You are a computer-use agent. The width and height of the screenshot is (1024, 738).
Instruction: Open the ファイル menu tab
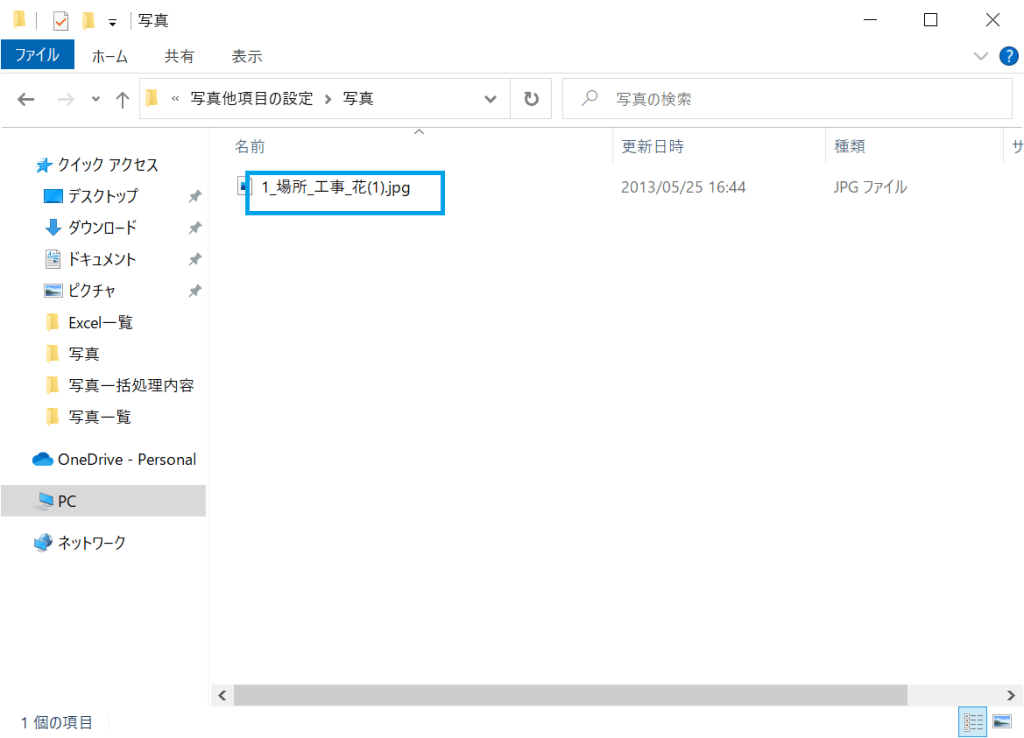pos(37,56)
